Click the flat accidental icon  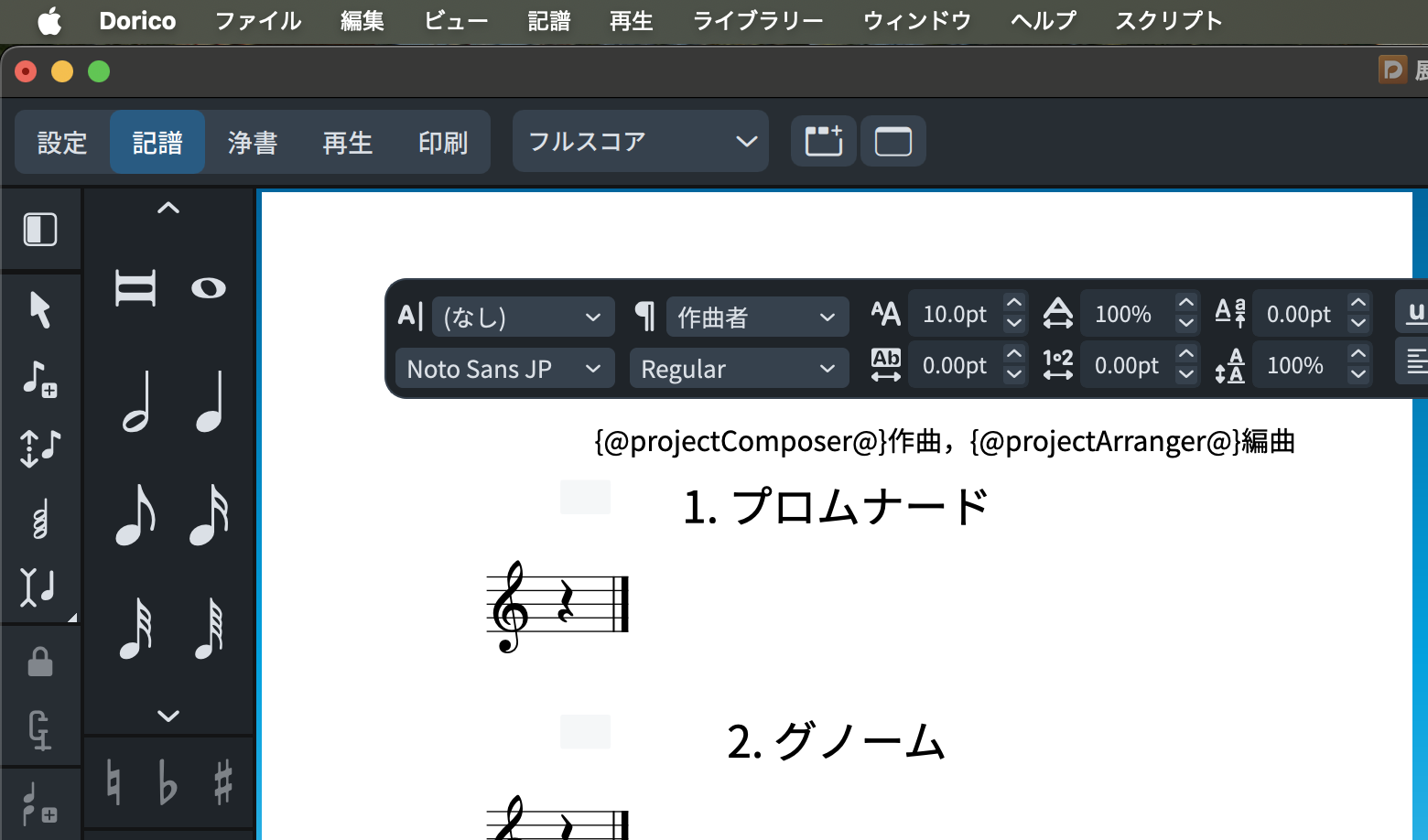coord(168,783)
